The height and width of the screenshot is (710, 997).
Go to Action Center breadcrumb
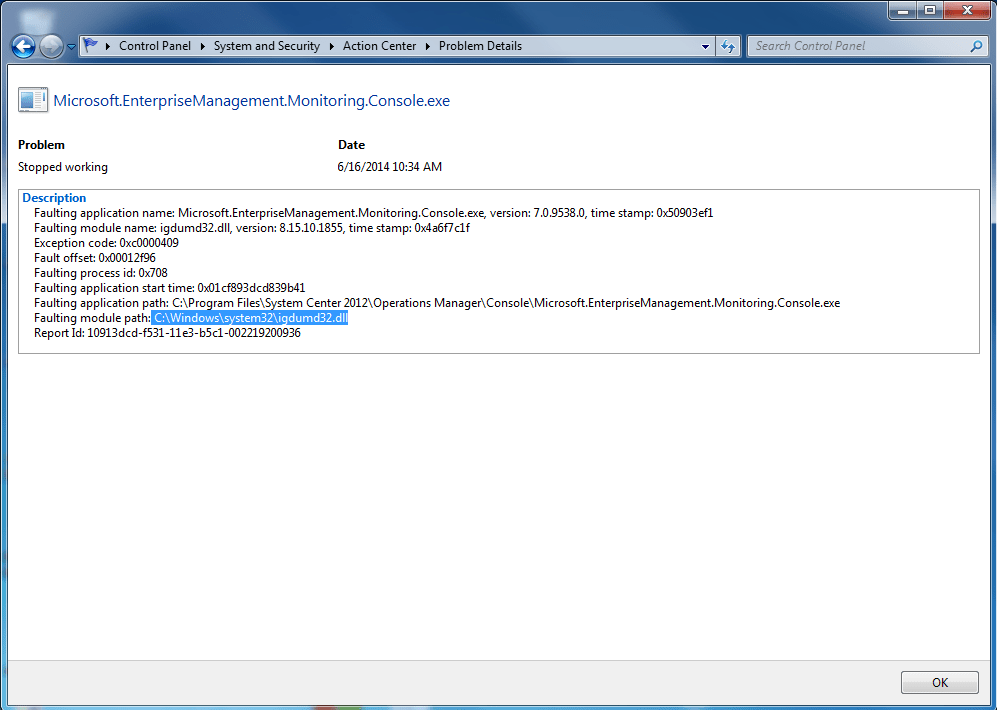(x=379, y=46)
